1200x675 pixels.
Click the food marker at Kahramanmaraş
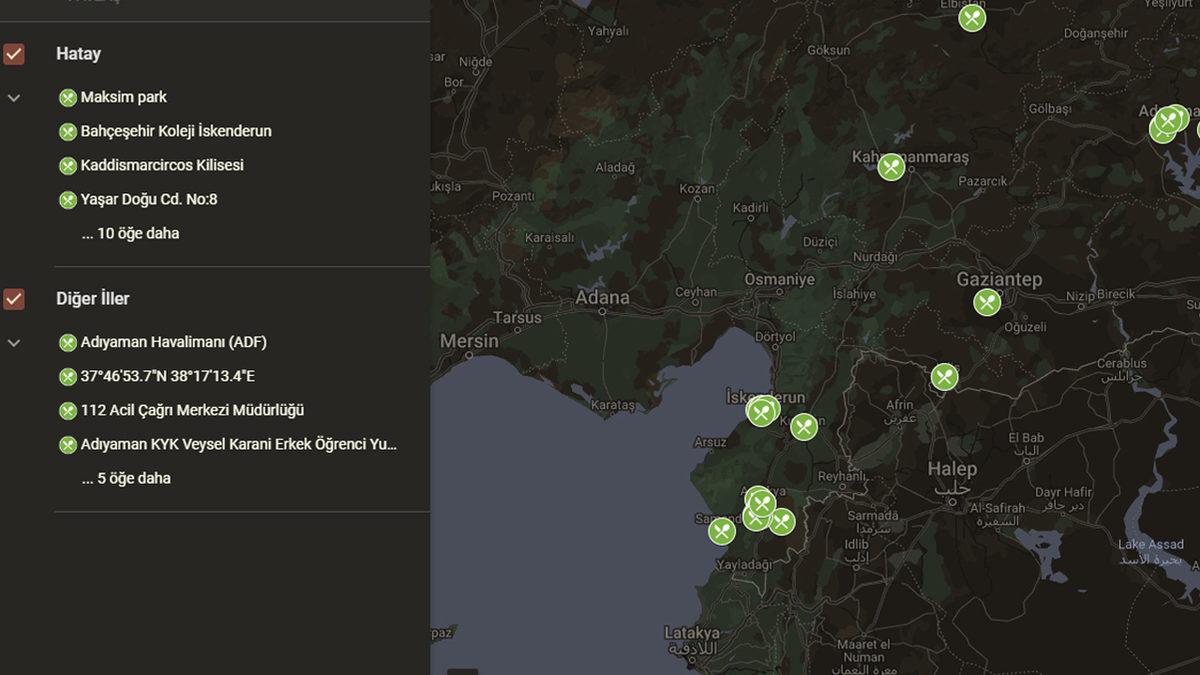point(891,167)
